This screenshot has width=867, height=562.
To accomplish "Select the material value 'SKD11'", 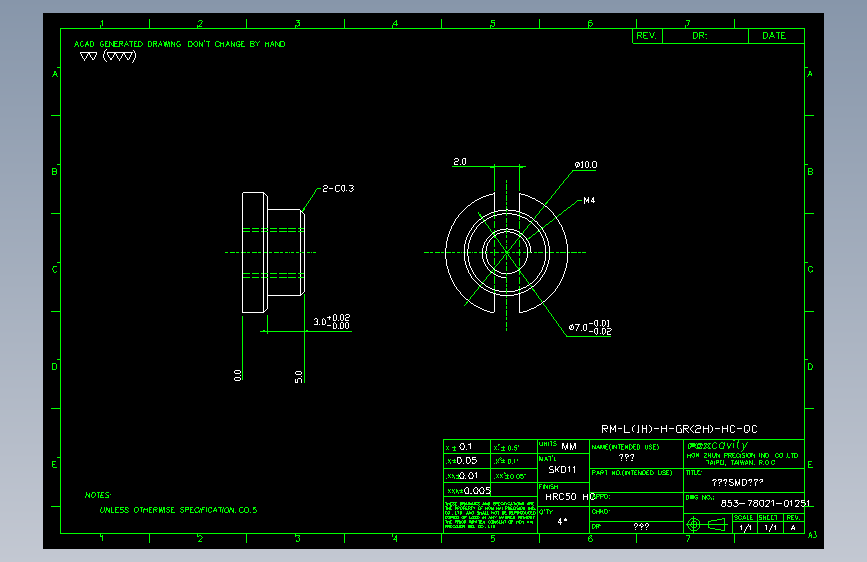I will pyautogui.click(x=562, y=470).
